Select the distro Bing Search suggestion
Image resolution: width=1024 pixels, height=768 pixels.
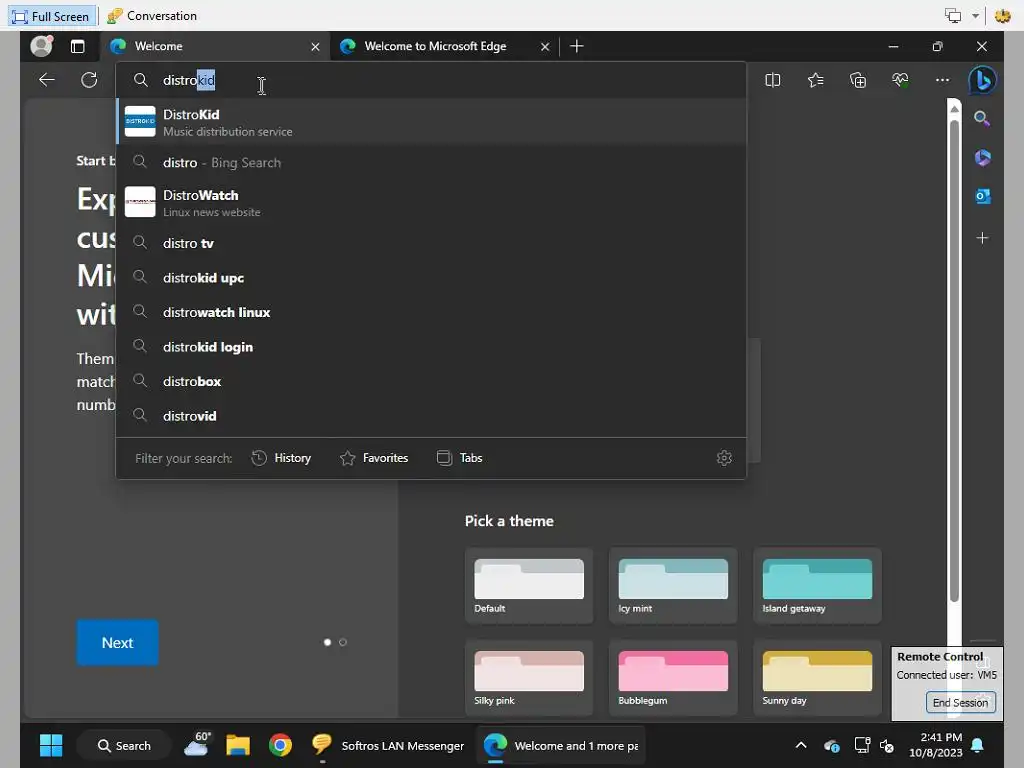tap(431, 163)
